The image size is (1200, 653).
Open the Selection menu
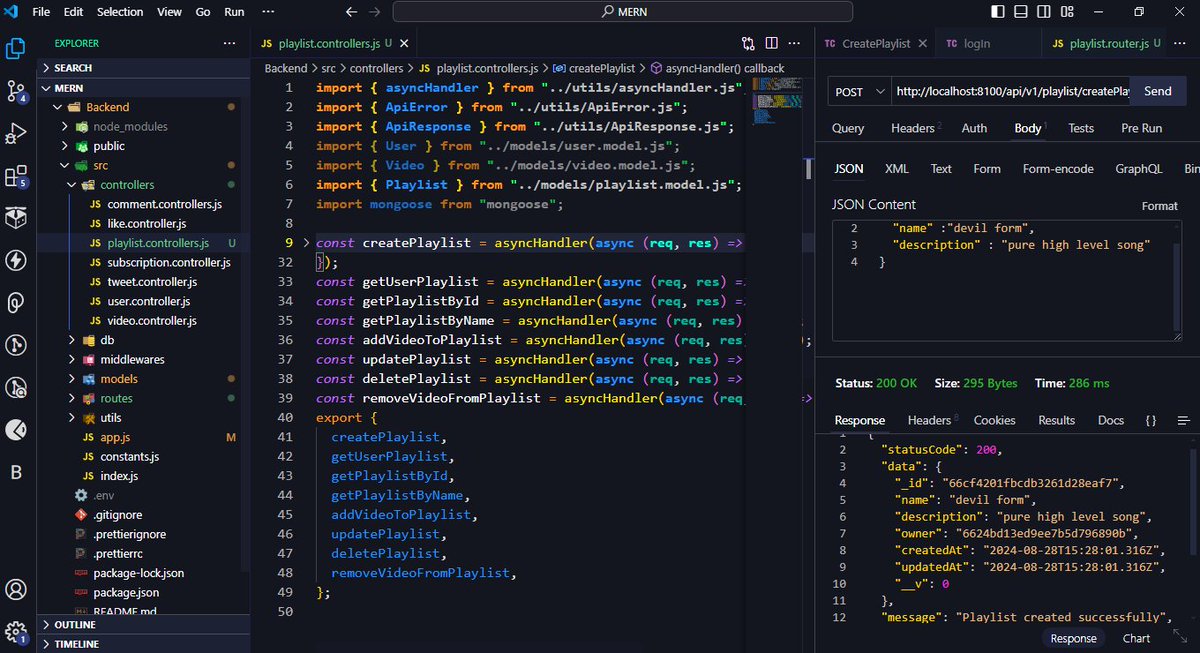120,12
